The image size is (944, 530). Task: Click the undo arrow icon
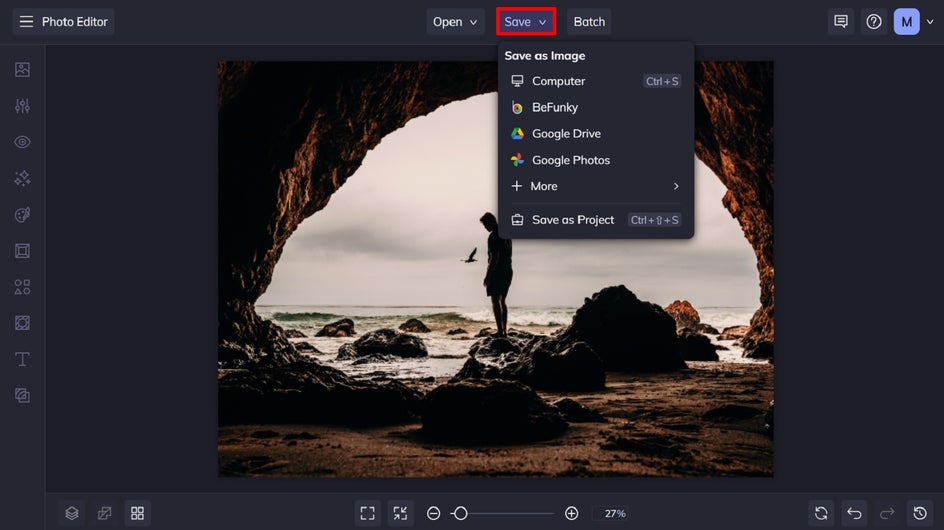[854, 513]
